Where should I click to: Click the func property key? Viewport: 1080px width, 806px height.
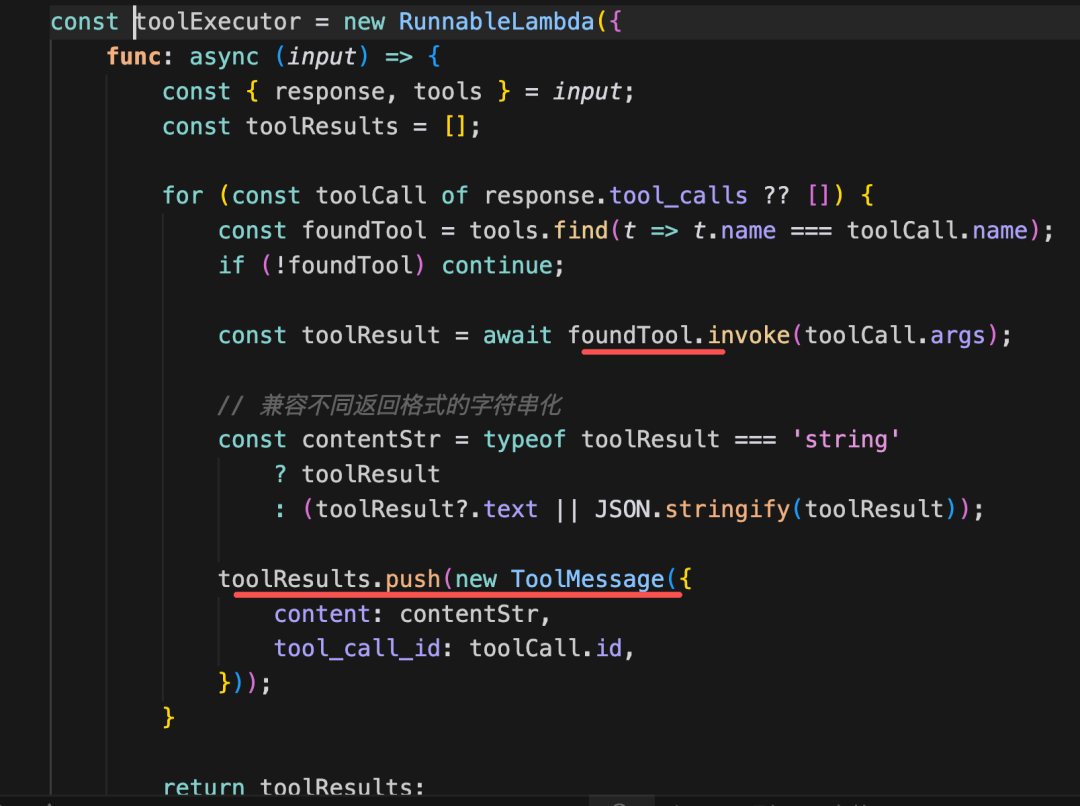134,56
